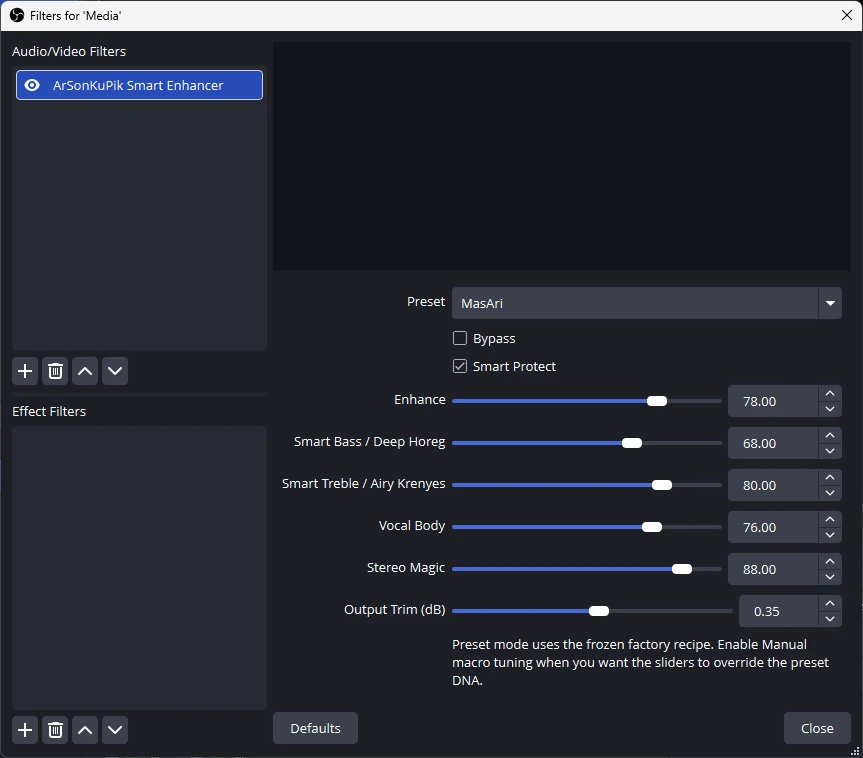Click the Vocal Body value field 76.00

click(773, 527)
